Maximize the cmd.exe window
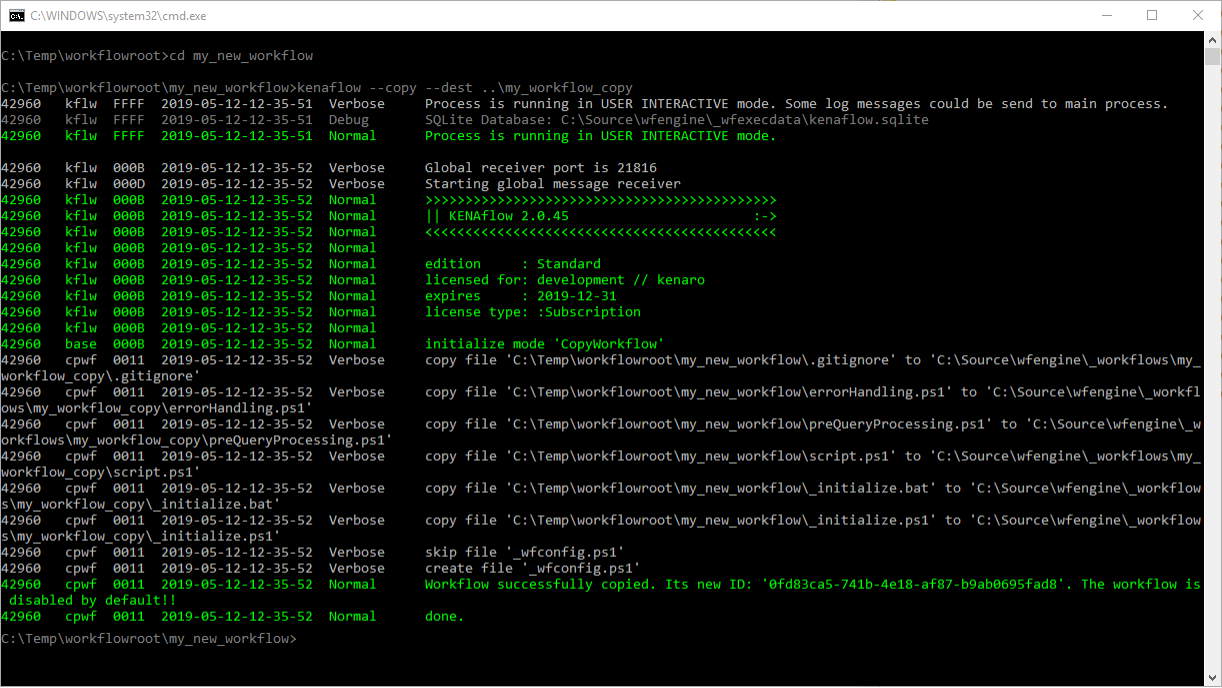 coord(1152,16)
